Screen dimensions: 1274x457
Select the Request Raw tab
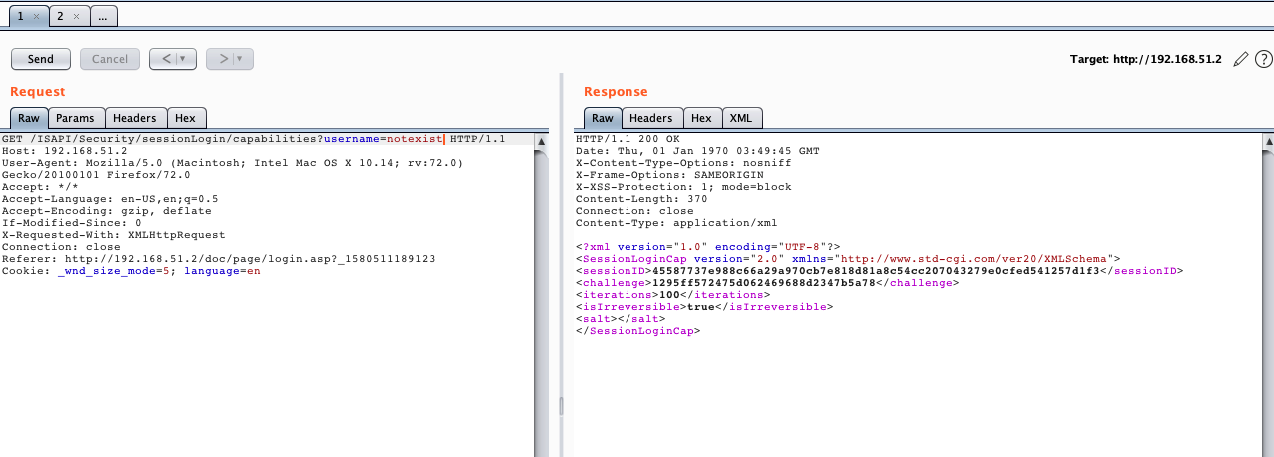(29, 118)
